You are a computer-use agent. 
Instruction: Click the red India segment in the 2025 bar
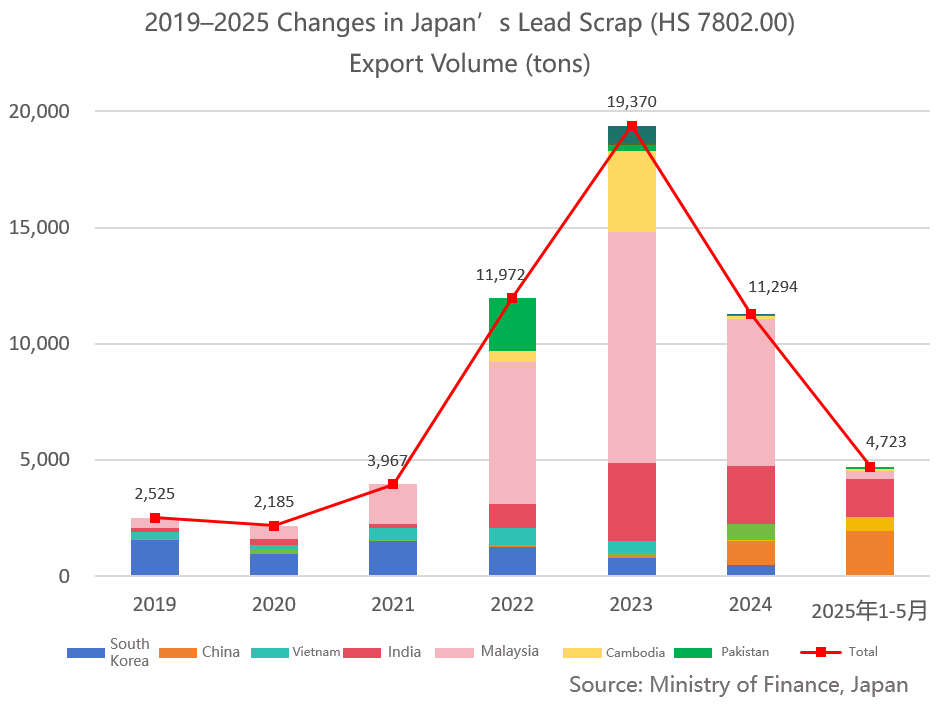coord(870,498)
